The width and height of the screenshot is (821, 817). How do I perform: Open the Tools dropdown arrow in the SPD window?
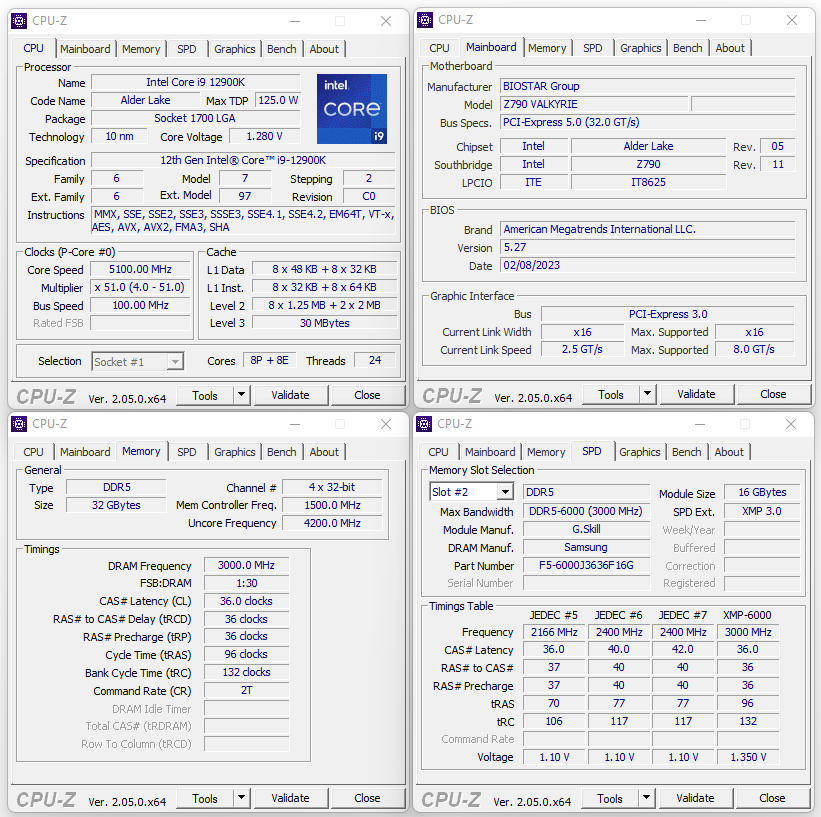click(647, 798)
